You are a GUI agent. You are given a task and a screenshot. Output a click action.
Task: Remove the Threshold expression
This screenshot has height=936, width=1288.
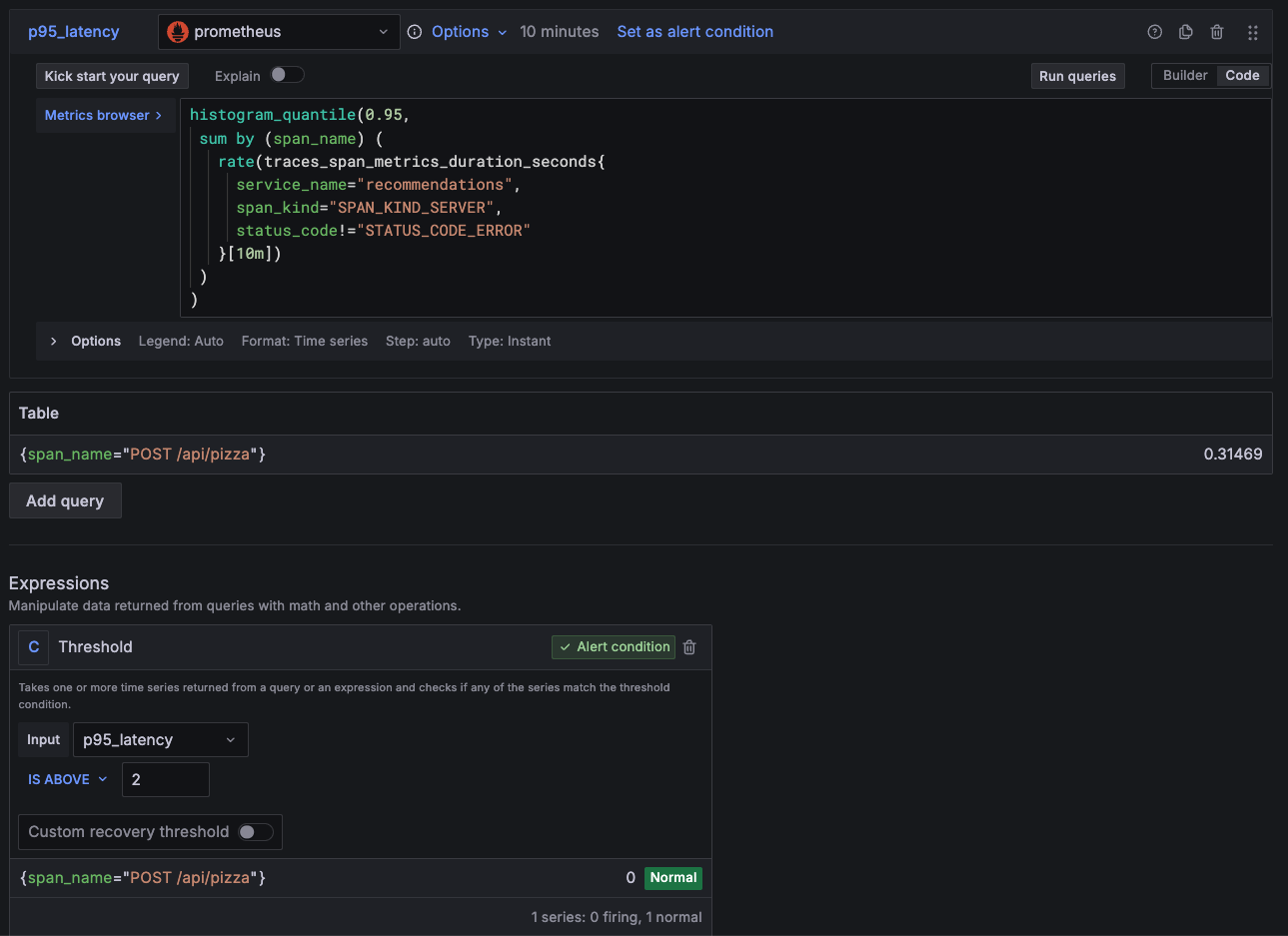(x=688, y=646)
